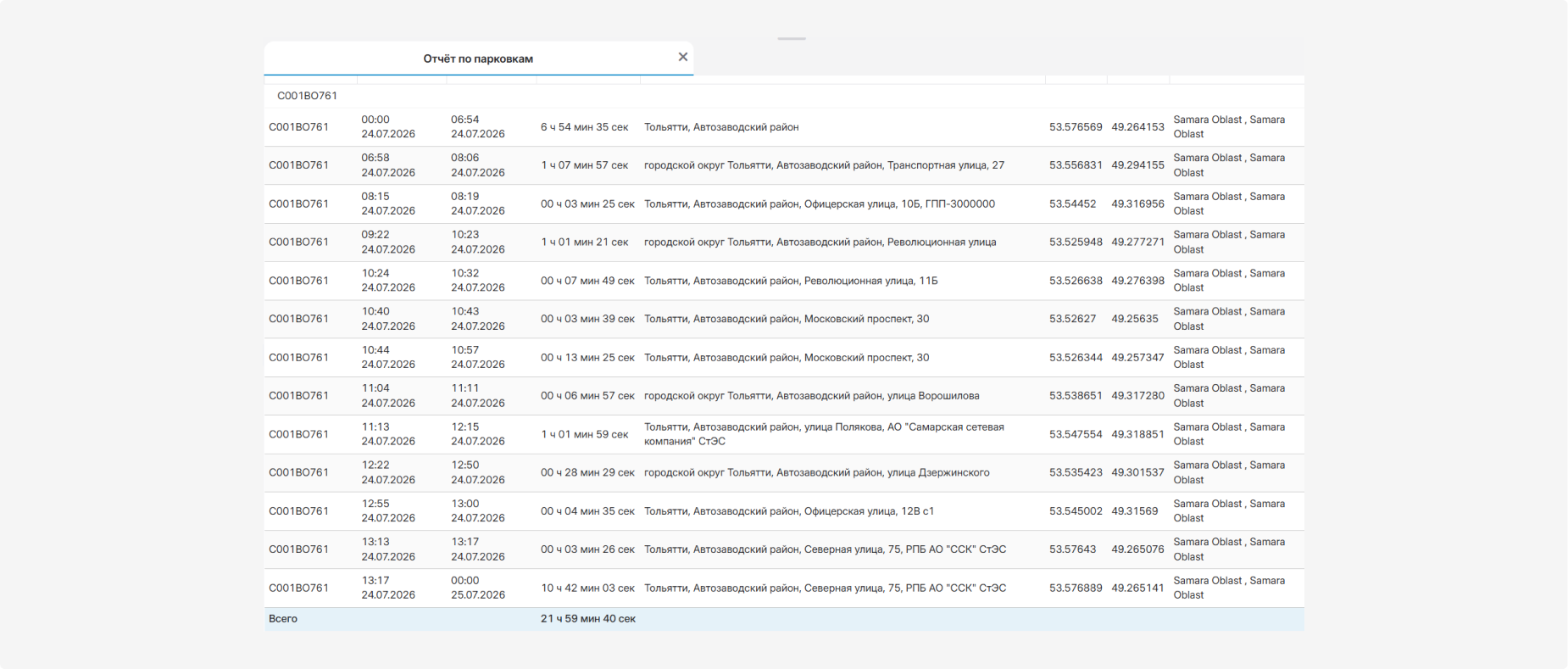Click address Тольятти, Автозаводский район
This screenshot has height=669, width=1568.
721,127
